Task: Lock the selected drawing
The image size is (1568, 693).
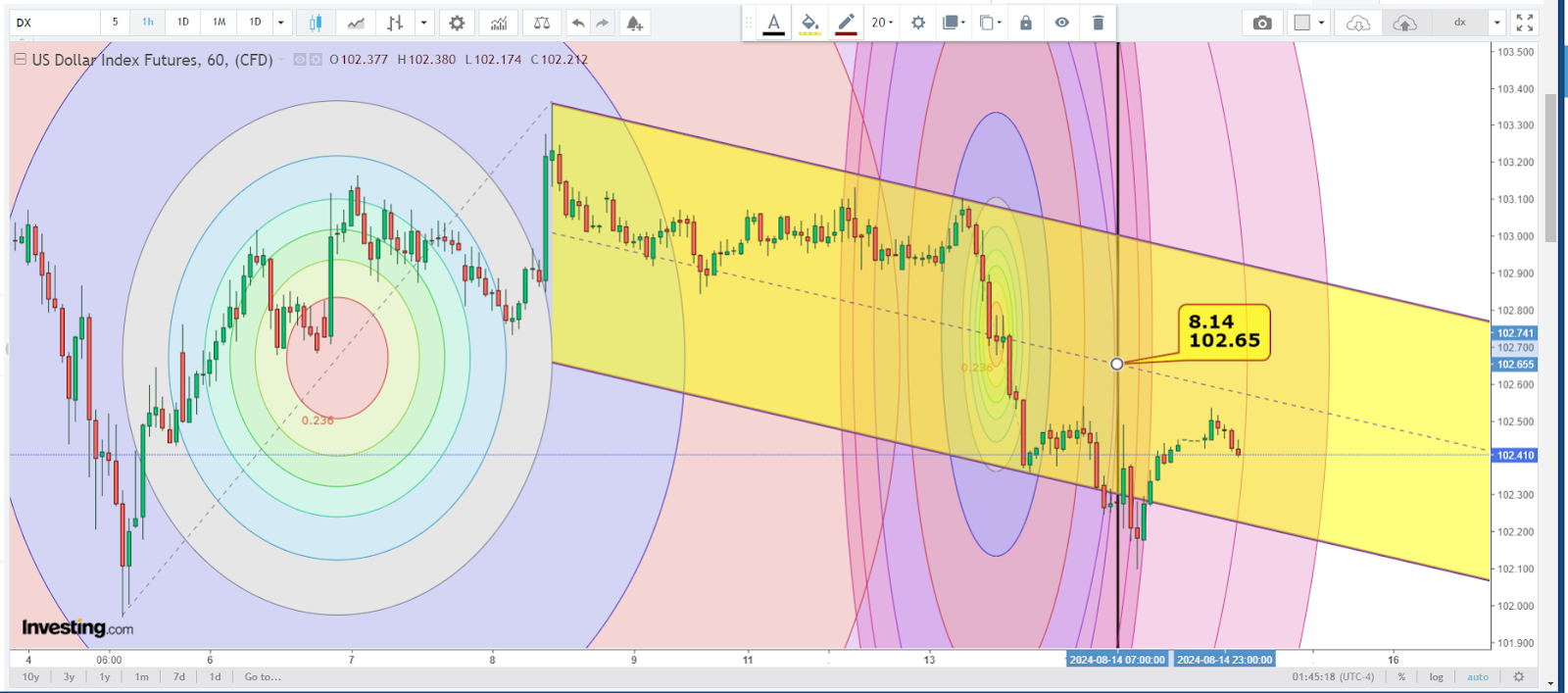Action: (1026, 23)
